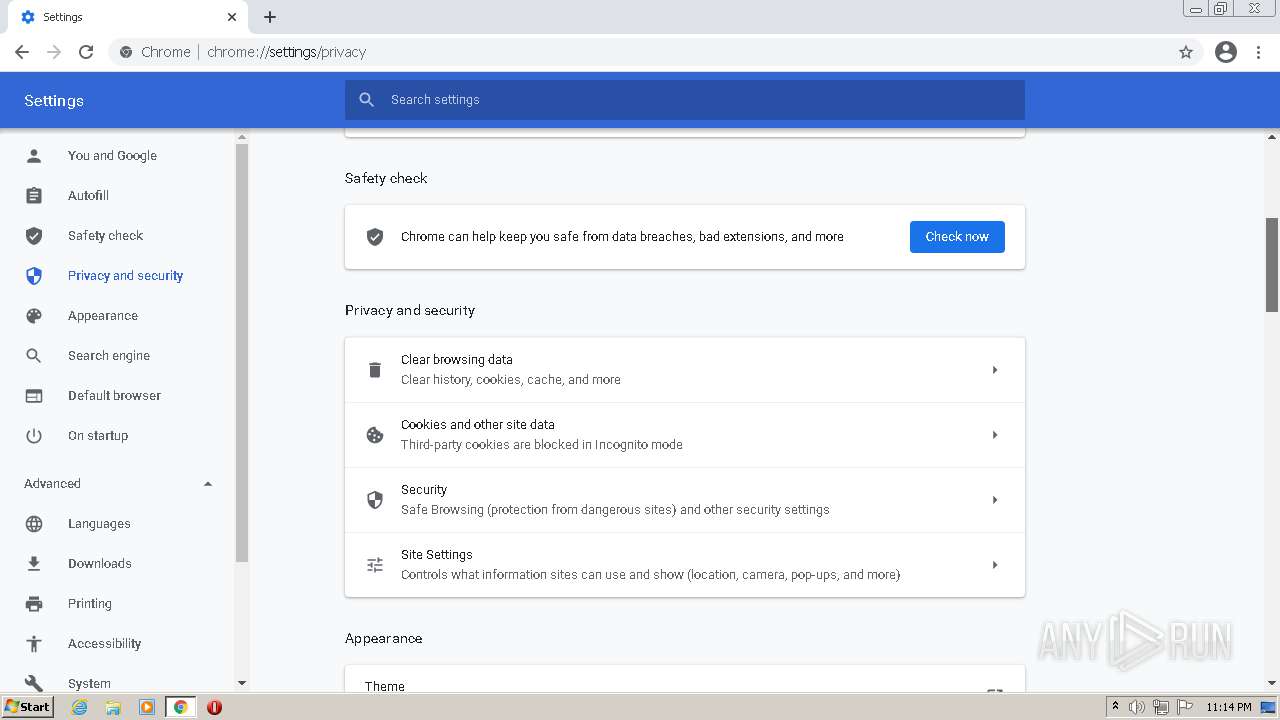Select Privacy and security in sidebar
This screenshot has width=1280, height=720.
pos(125,276)
